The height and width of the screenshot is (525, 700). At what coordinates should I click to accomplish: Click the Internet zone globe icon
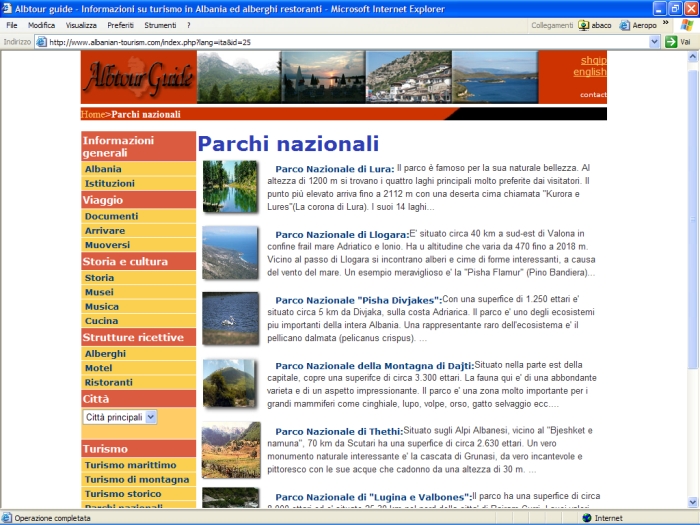pos(587,518)
